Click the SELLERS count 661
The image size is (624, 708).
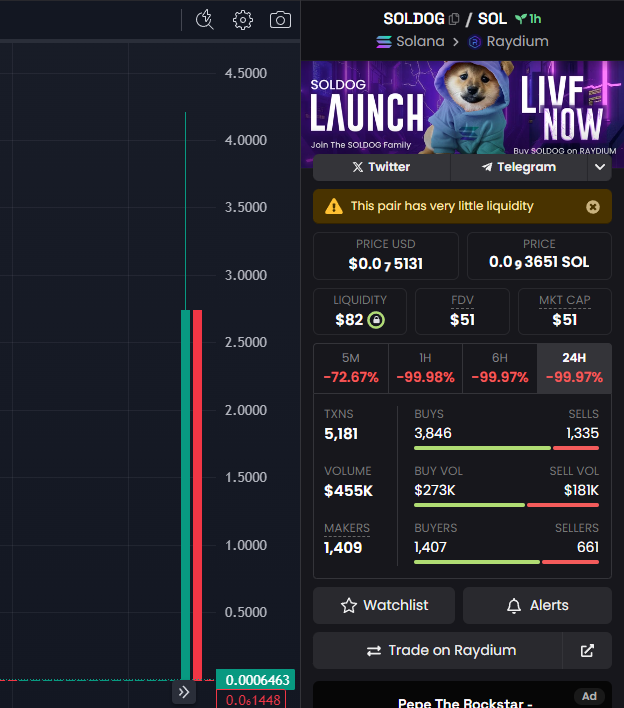[x=588, y=547]
